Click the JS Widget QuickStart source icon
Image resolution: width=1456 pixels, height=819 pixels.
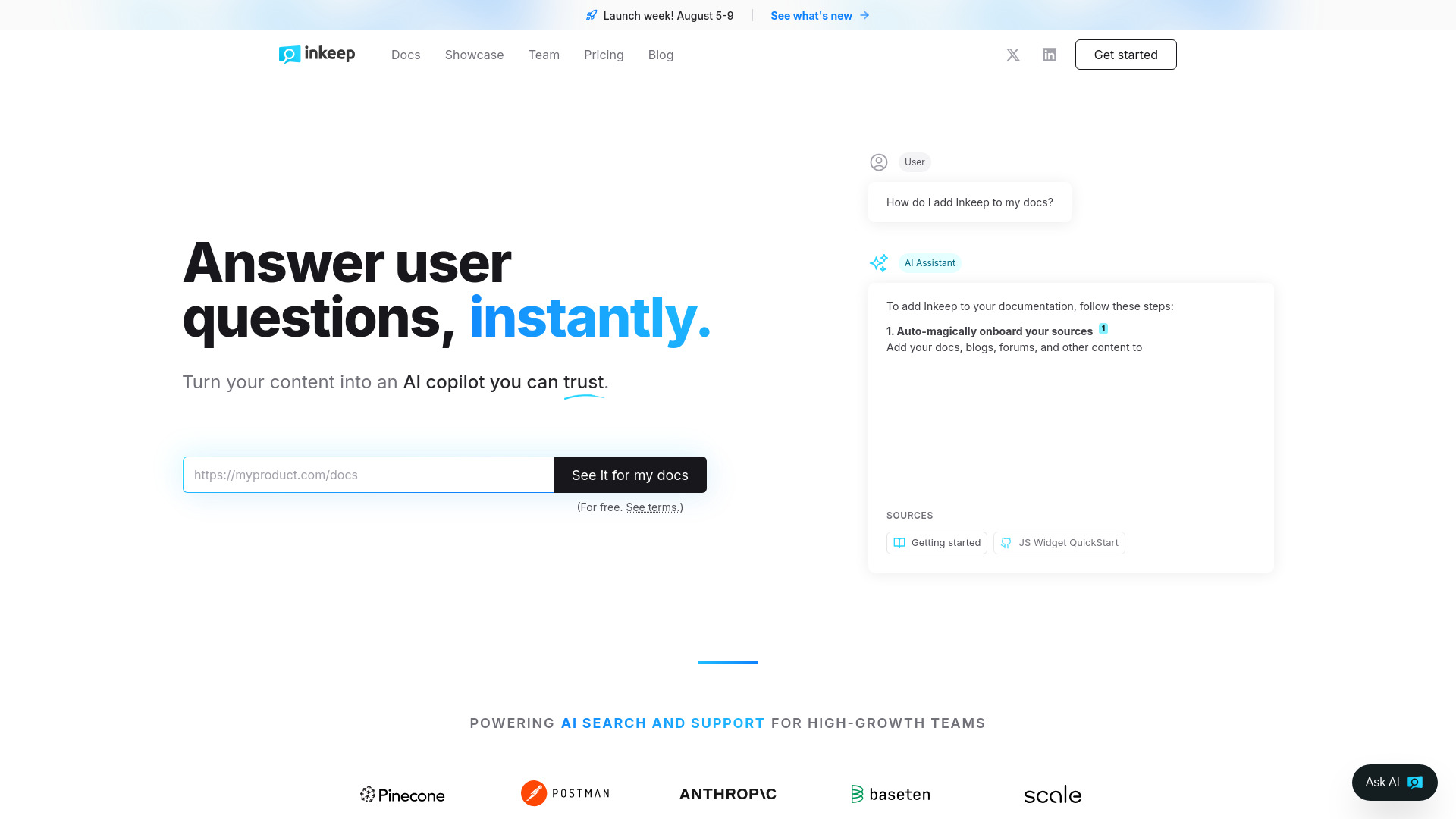click(x=1006, y=543)
